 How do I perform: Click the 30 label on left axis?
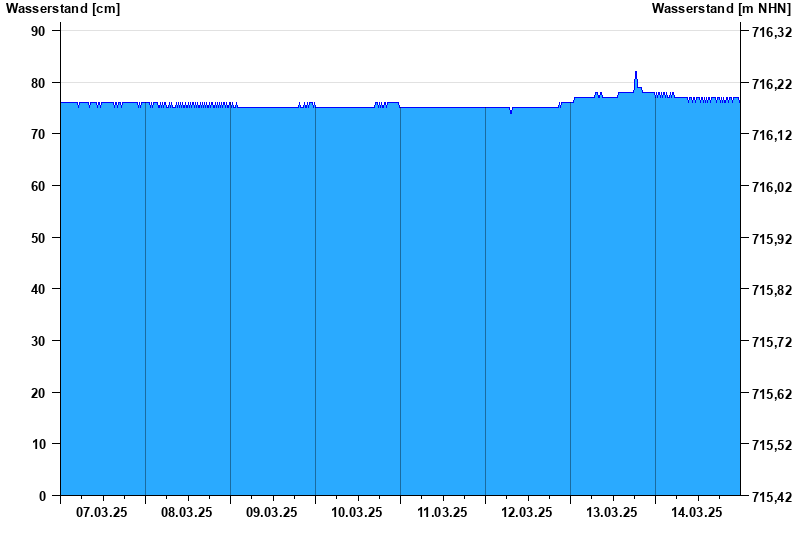[x=38, y=341]
